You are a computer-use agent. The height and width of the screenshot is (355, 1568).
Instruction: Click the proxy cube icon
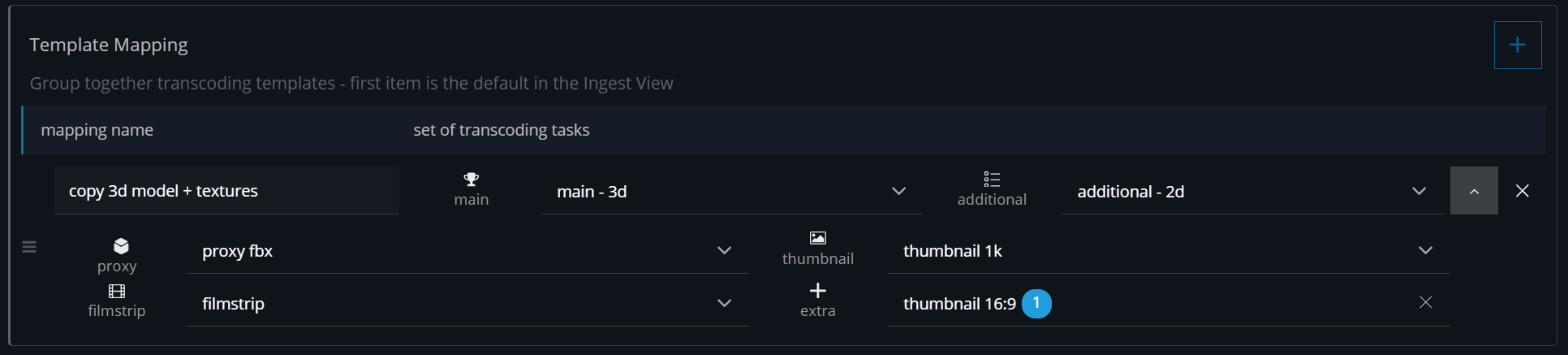[121, 246]
